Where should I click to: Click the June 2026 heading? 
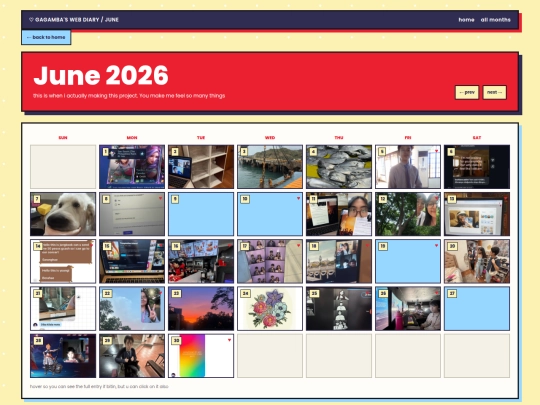pyautogui.click(x=101, y=75)
